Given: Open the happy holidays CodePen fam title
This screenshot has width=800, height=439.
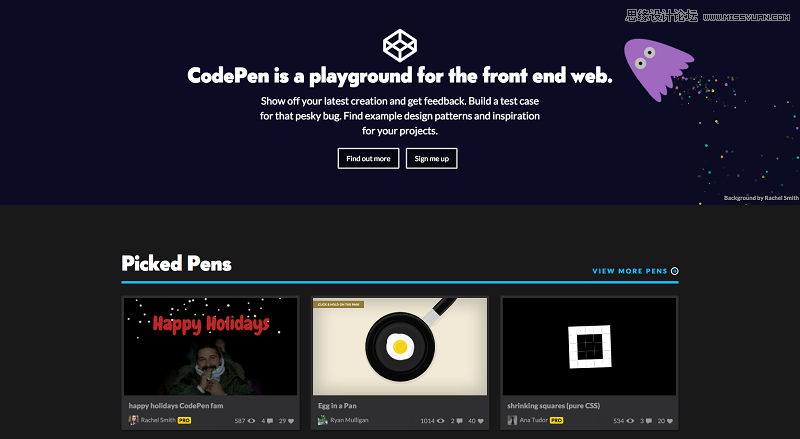Looking at the screenshot, I should 176,406.
